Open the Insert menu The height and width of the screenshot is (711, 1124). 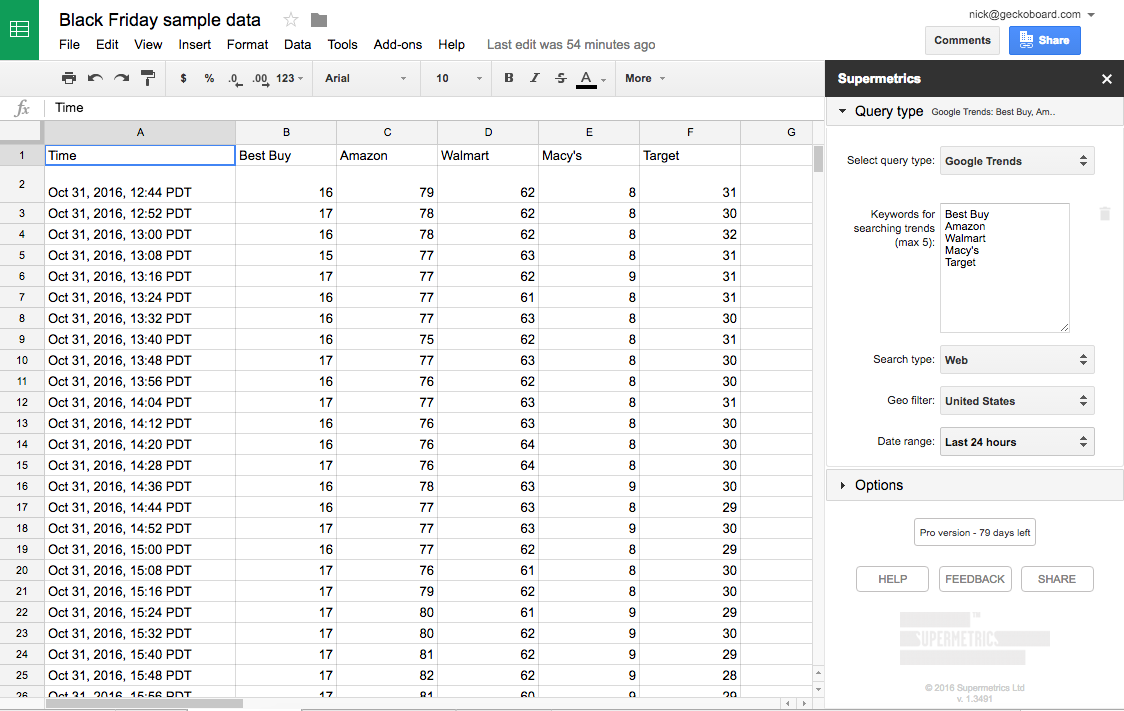[x=194, y=44]
